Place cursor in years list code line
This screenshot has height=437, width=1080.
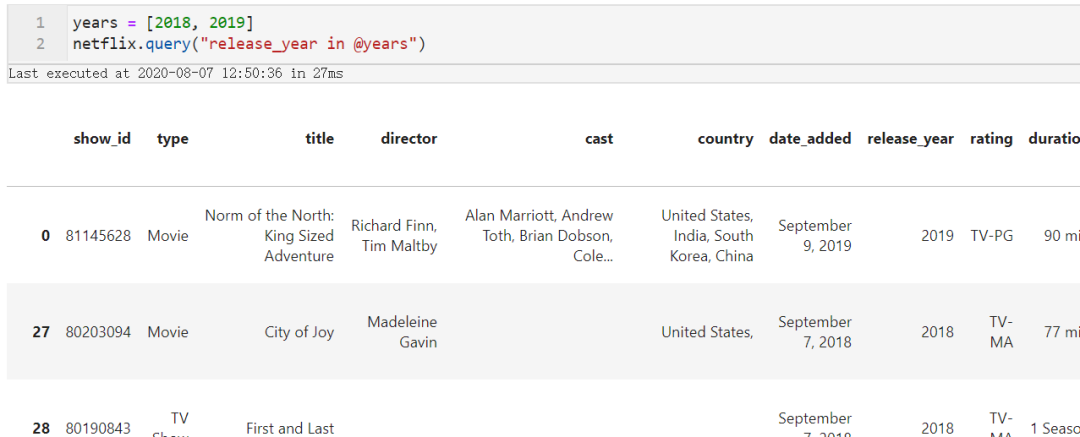coord(163,23)
